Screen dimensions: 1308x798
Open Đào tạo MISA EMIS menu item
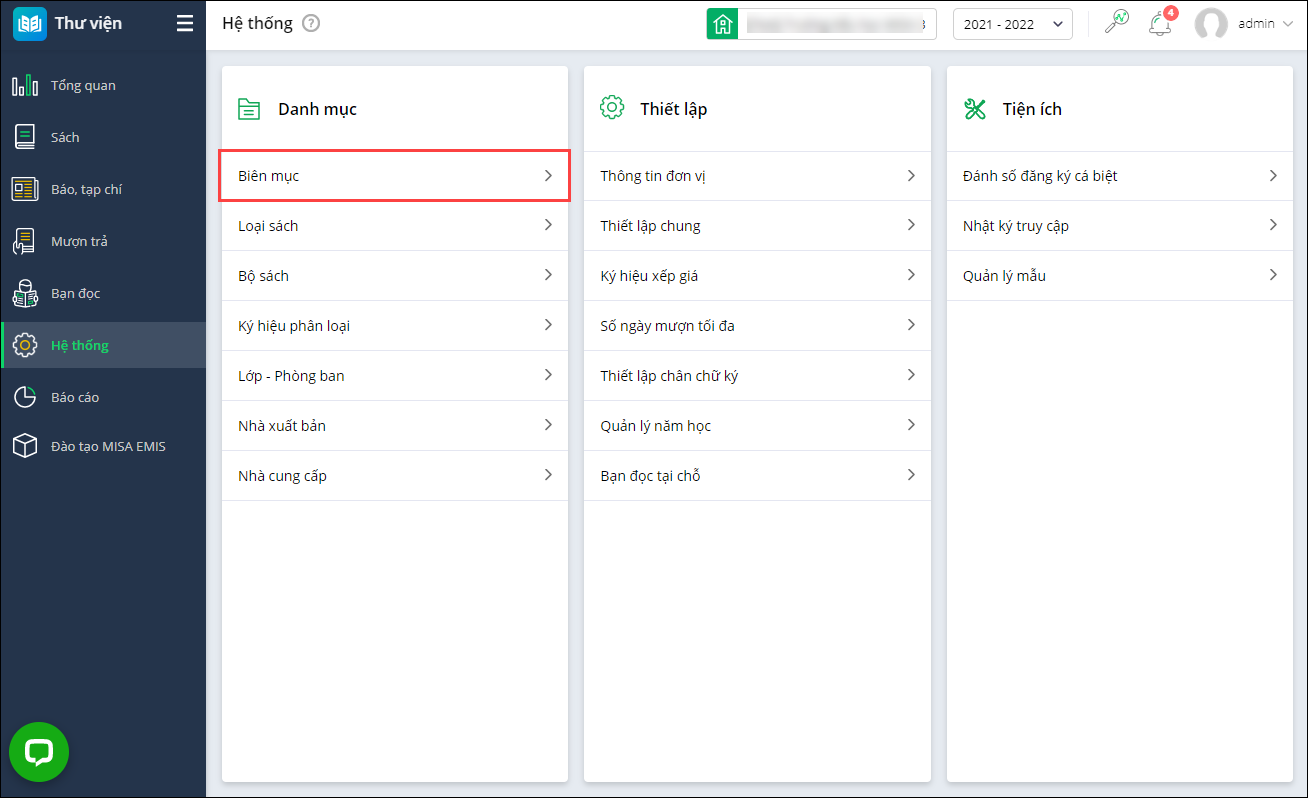[108, 446]
